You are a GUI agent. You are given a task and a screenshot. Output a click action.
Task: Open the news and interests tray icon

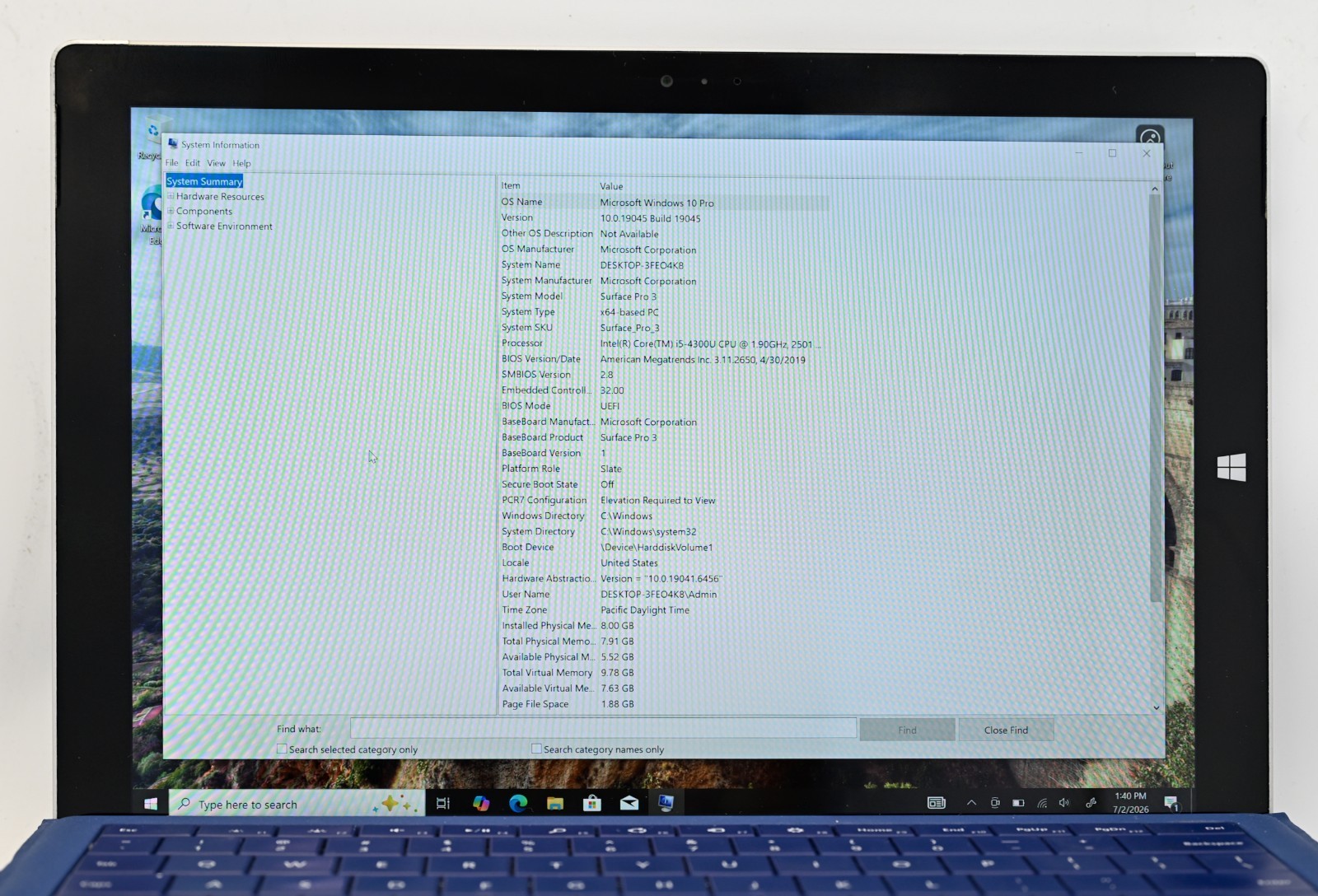click(x=937, y=803)
